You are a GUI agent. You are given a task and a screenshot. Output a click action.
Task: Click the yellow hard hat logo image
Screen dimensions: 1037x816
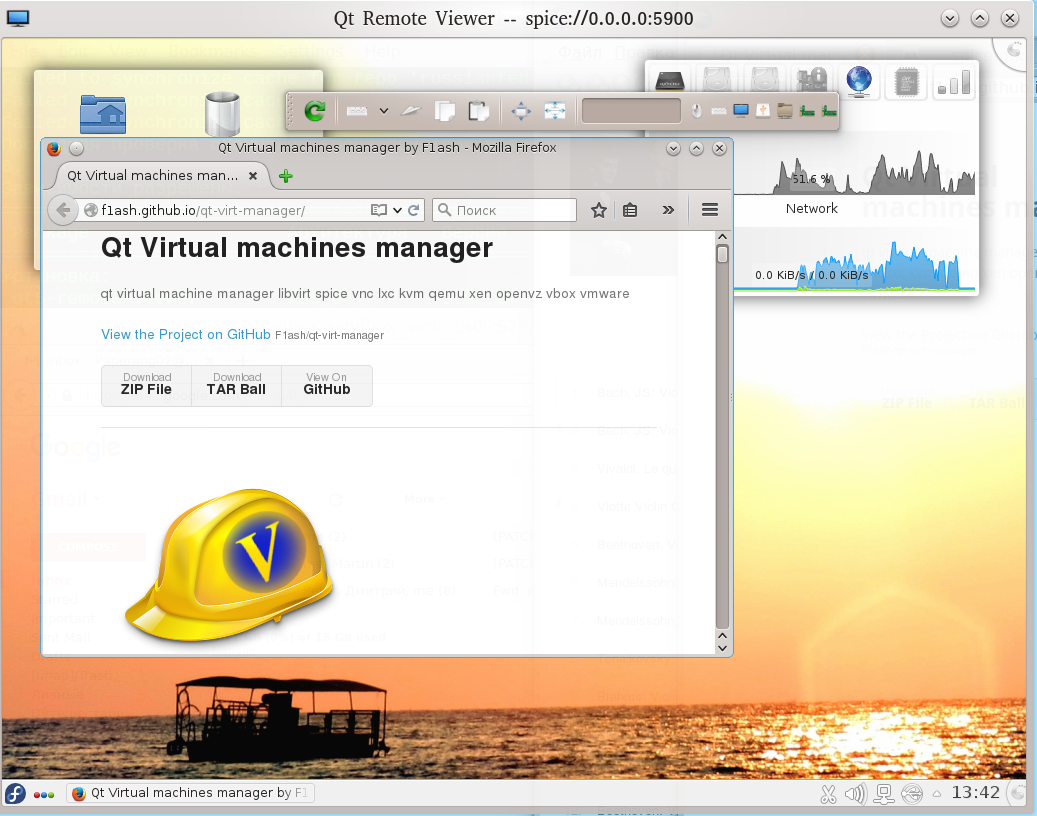[228, 565]
